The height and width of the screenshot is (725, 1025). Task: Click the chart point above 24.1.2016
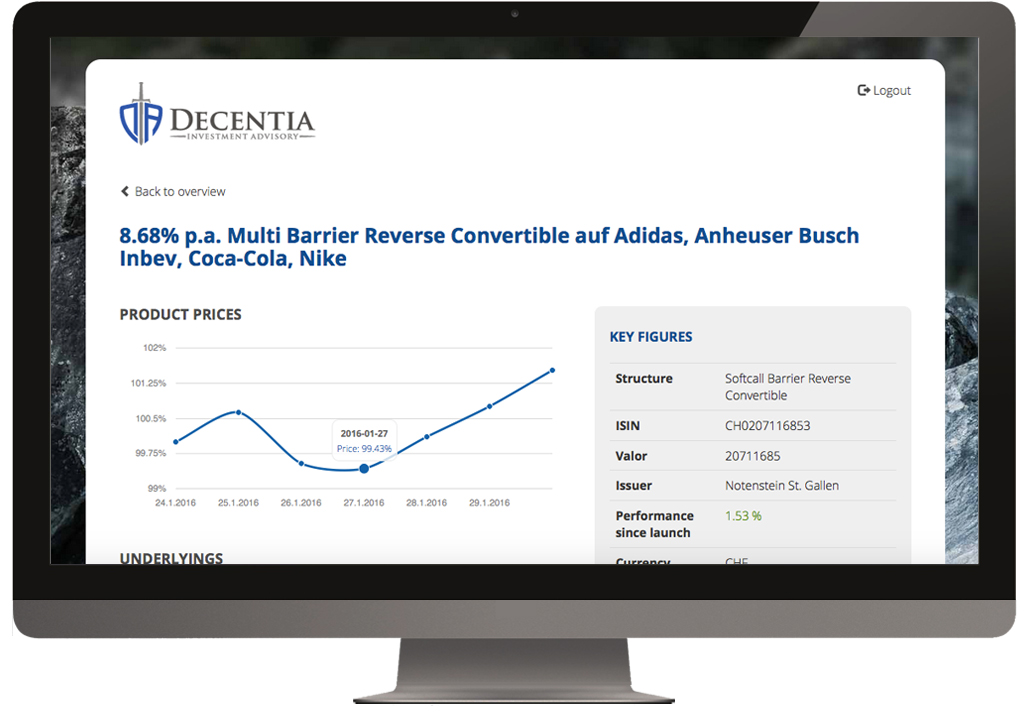tap(176, 441)
